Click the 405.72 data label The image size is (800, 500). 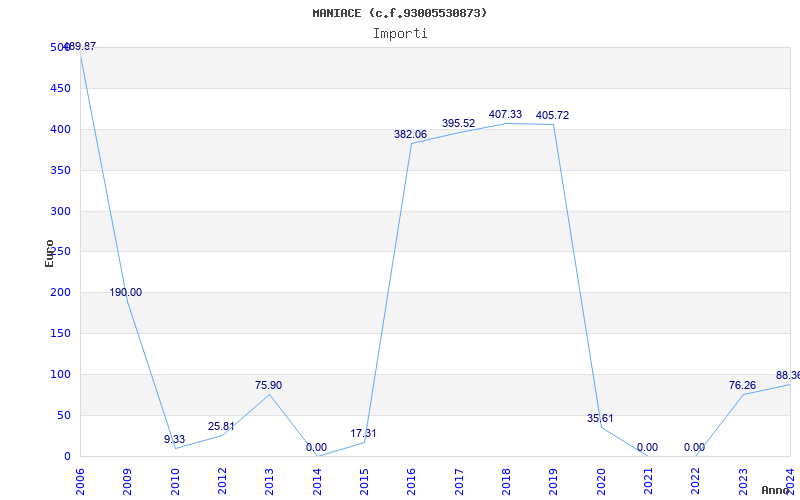tap(552, 115)
